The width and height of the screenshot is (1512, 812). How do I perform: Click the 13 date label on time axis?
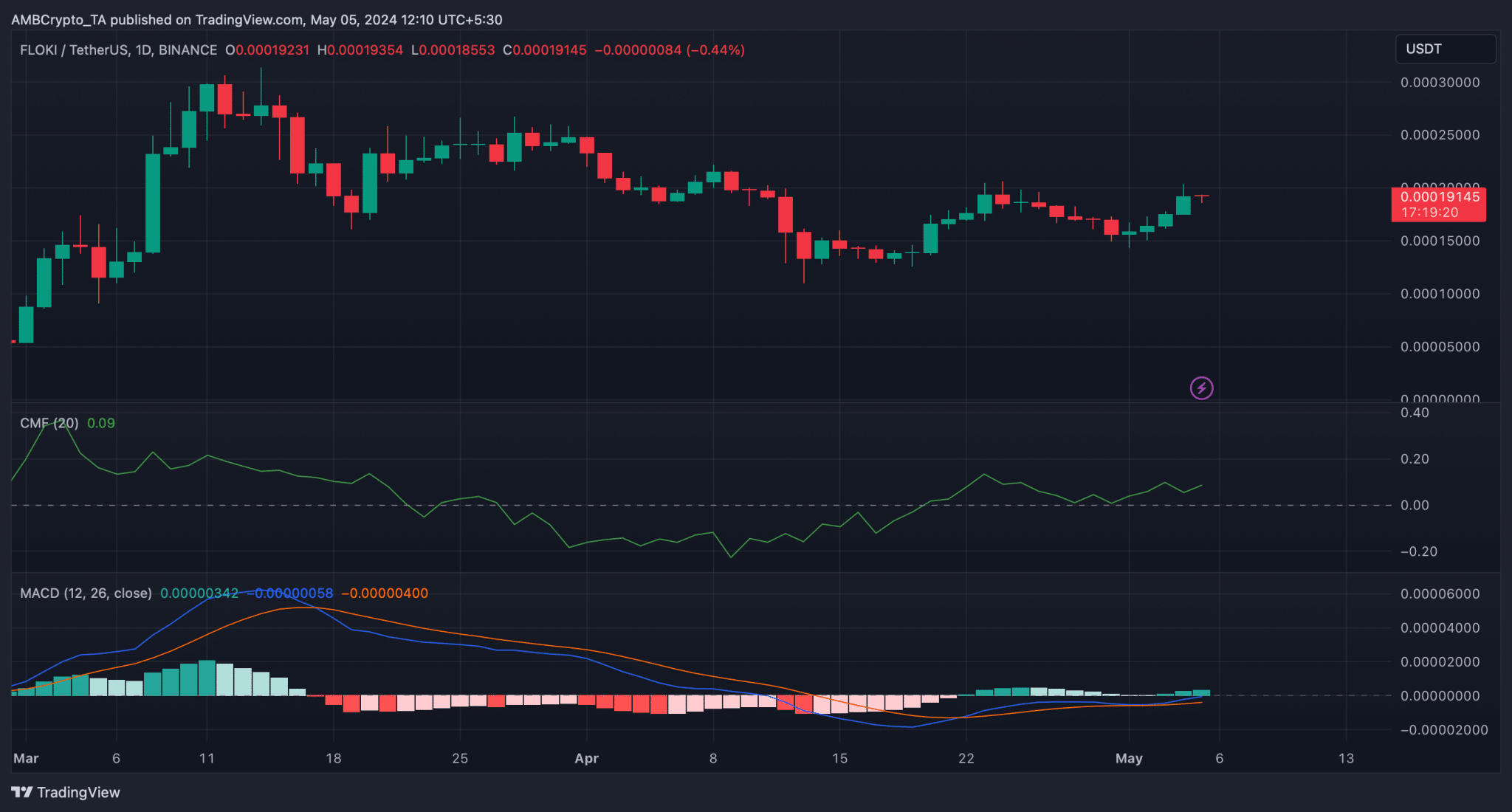pyautogui.click(x=1346, y=758)
